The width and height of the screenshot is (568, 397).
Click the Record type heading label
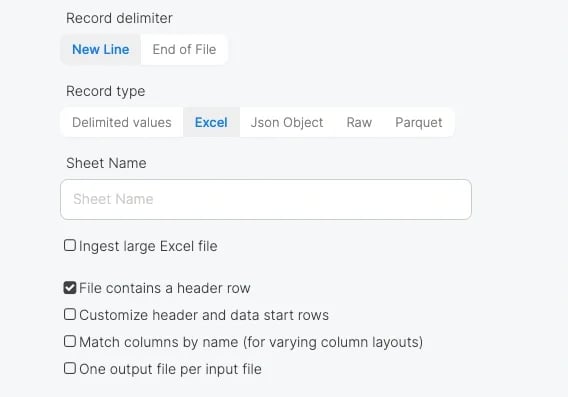(105, 91)
